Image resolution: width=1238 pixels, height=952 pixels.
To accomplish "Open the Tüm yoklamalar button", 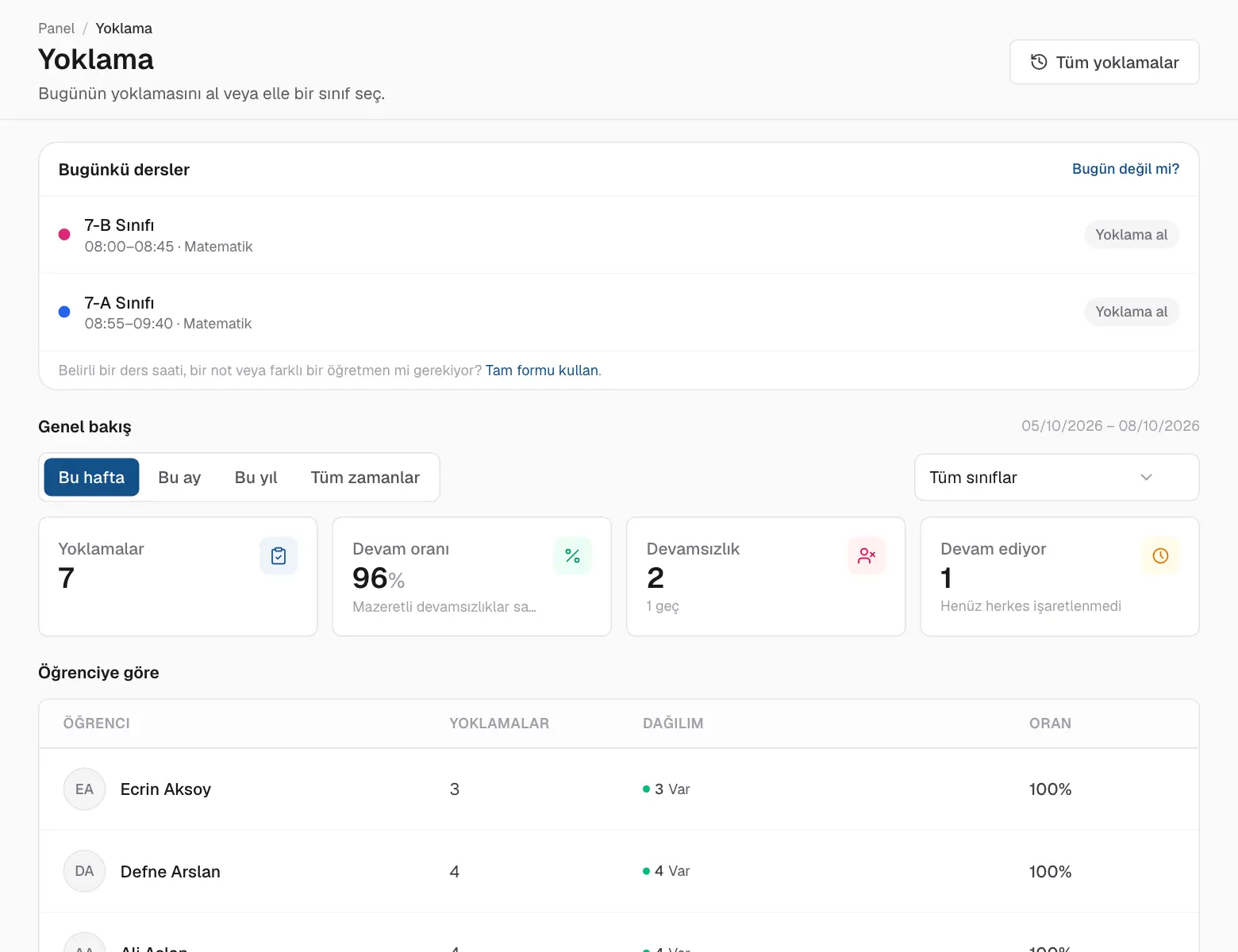I will (1104, 62).
